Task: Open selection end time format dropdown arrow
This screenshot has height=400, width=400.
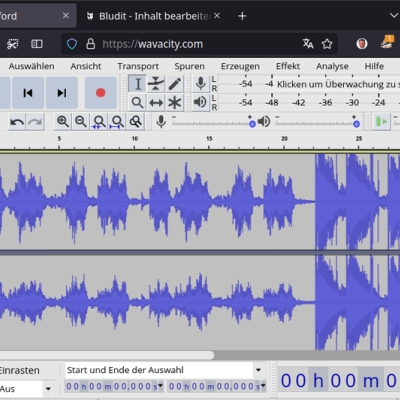Action: [263, 386]
